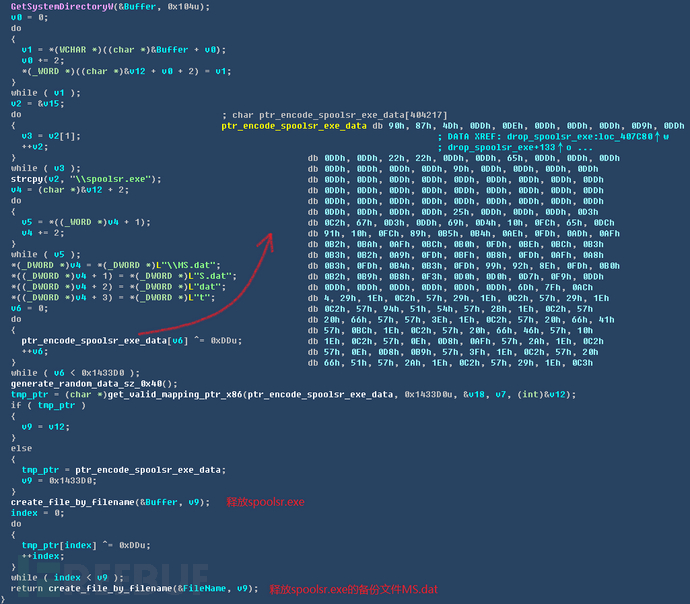The image size is (690, 604).
Task: Select the db row starting 0B2h, 0BAh, 0AFh
Action: coord(456,245)
